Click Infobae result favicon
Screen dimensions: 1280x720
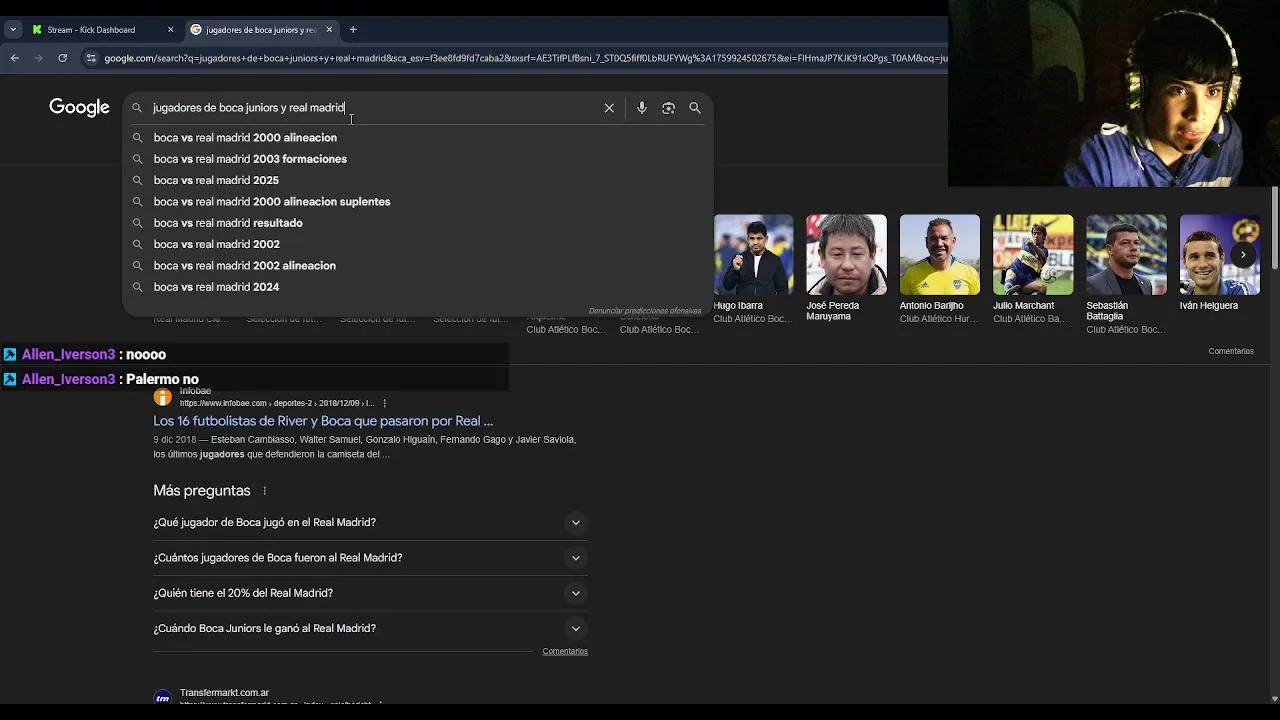tap(162, 398)
